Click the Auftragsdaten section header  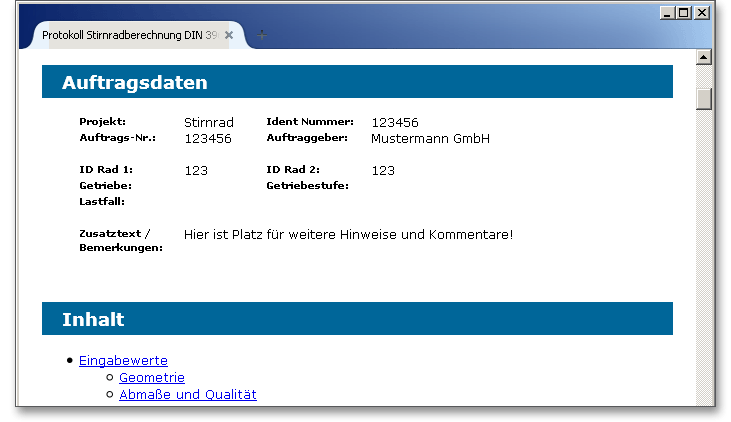134,83
